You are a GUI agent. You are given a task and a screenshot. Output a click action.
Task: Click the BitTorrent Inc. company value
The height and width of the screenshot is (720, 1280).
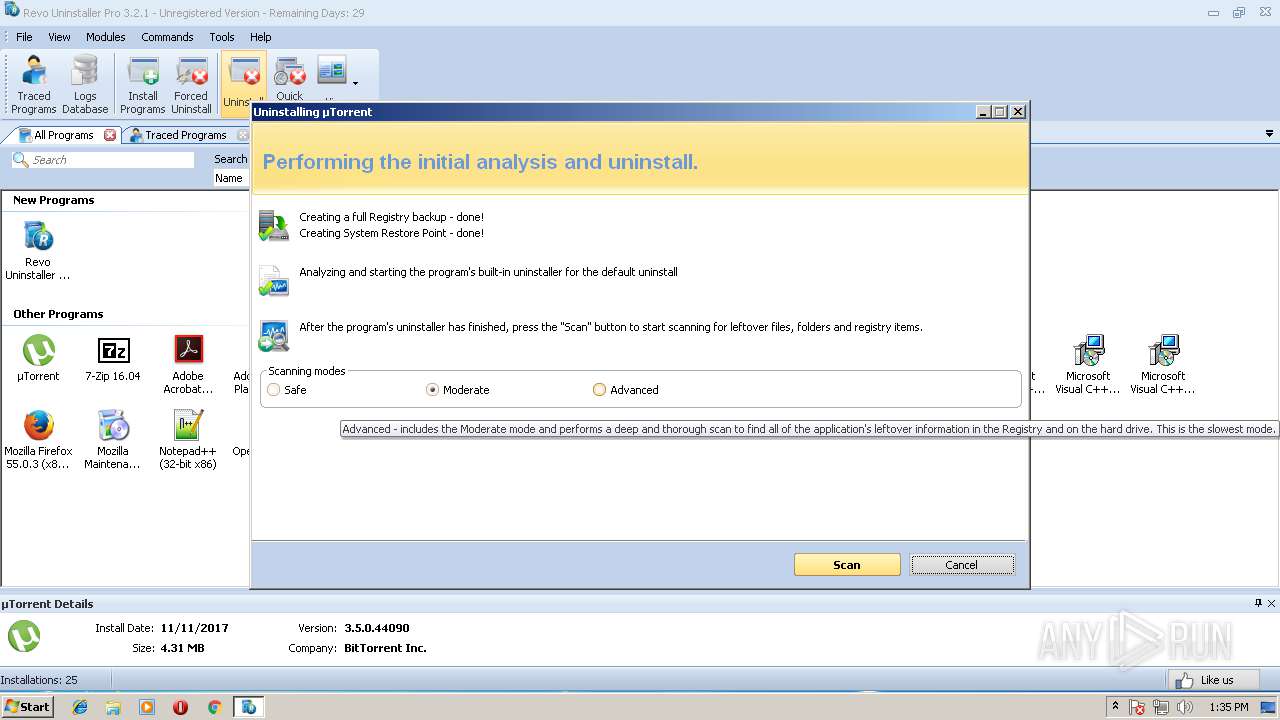click(385, 648)
